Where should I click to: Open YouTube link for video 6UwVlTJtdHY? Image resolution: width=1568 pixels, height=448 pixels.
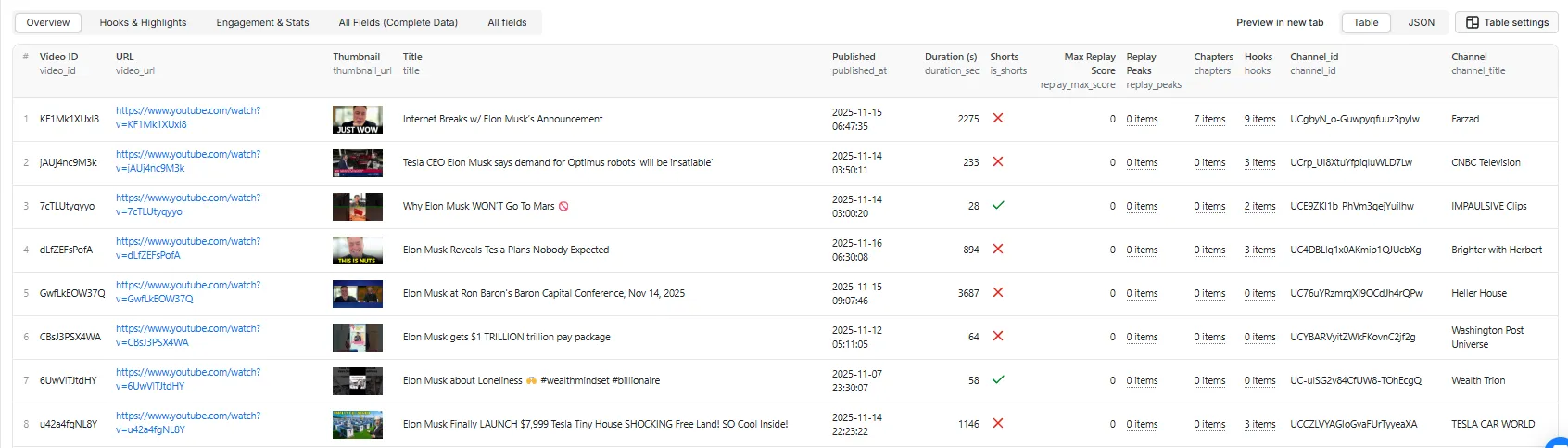(x=187, y=378)
